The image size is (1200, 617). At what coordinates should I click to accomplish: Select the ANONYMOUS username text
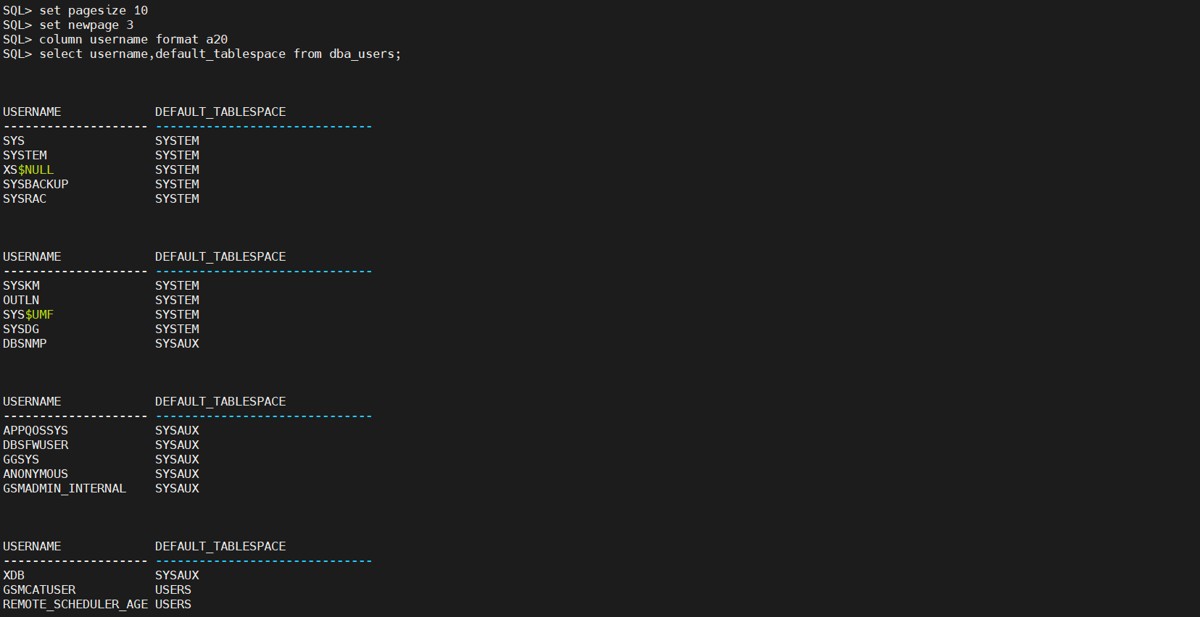pyautogui.click(x=35, y=474)
